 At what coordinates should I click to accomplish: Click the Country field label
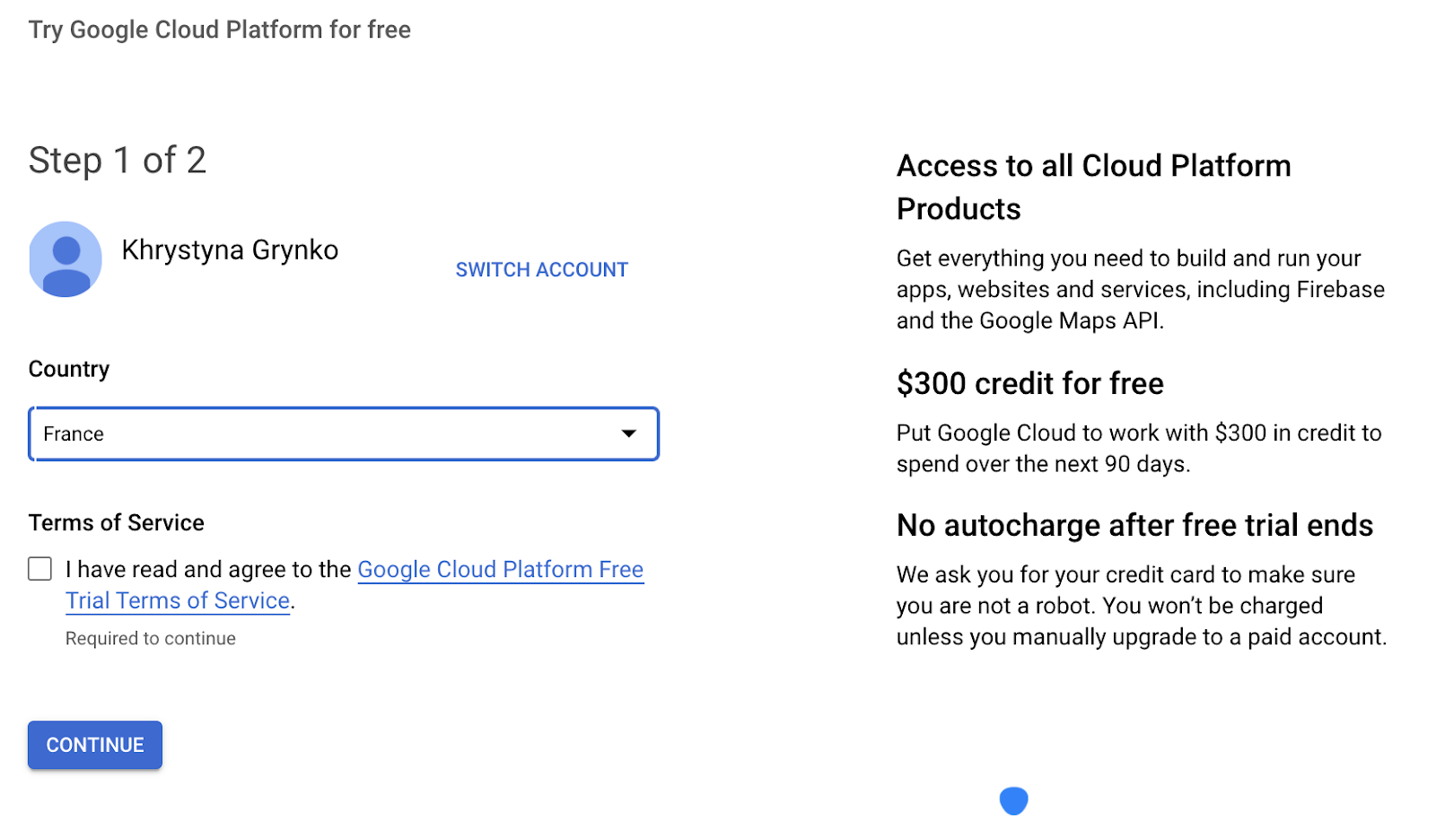click(69, 370)
